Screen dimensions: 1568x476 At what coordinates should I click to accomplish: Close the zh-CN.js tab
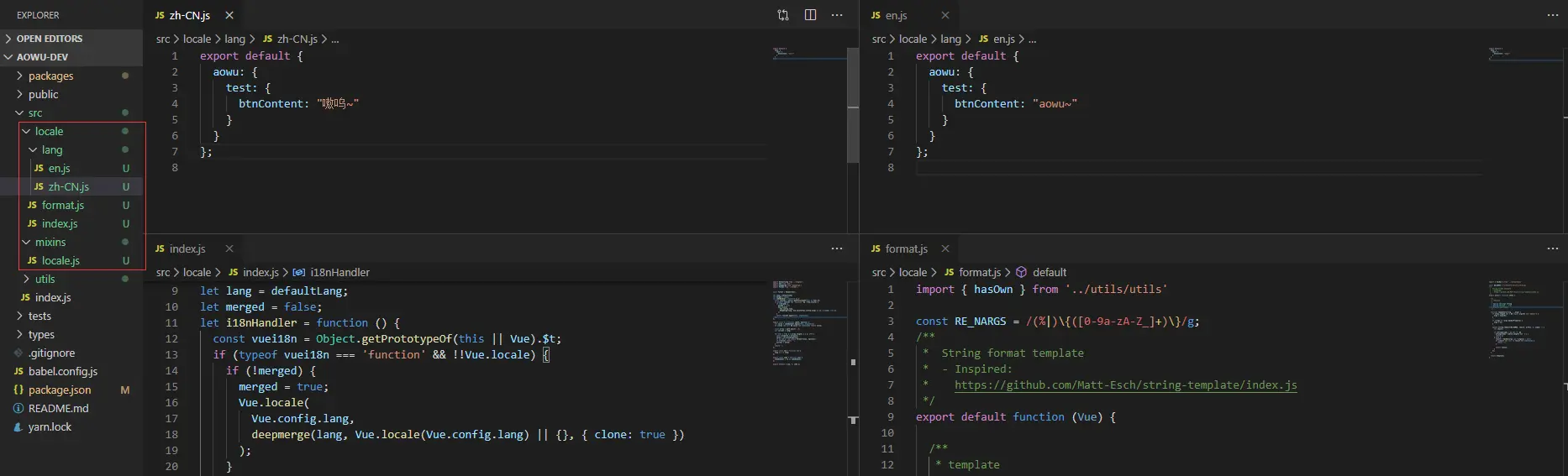click(x=229, y=15)
